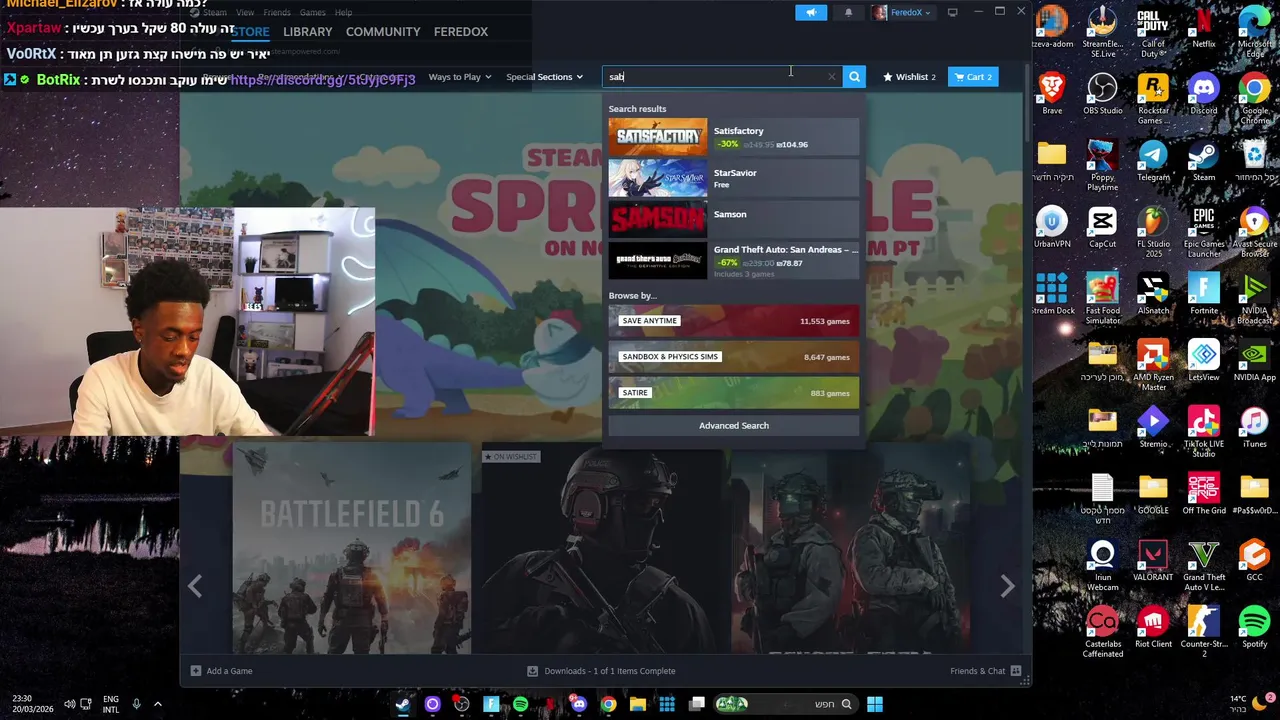This screenshot has height=720, width=1280.
Task: Open Steam desktop shortcut
Action: tap(1204, 162)
